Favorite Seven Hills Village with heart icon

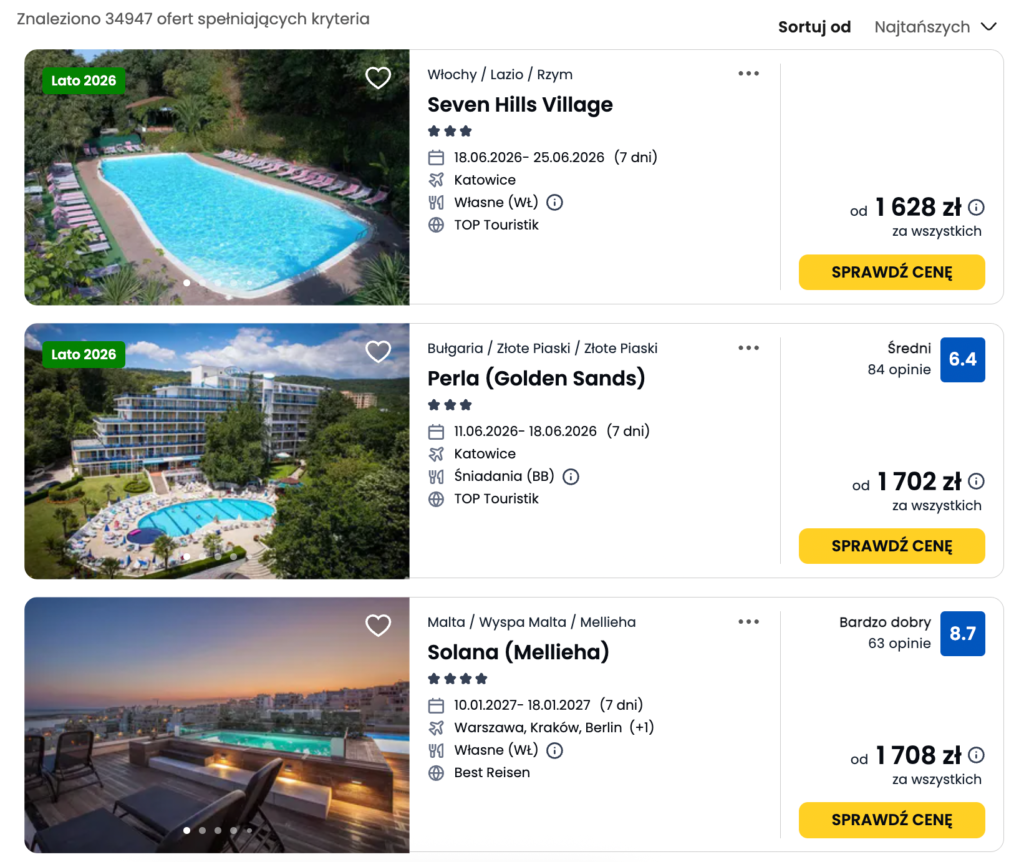pos(378,78)
